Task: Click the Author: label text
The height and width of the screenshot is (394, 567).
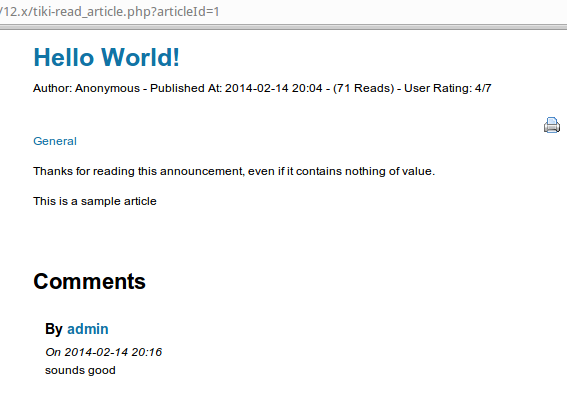Action: click(53, 88)
